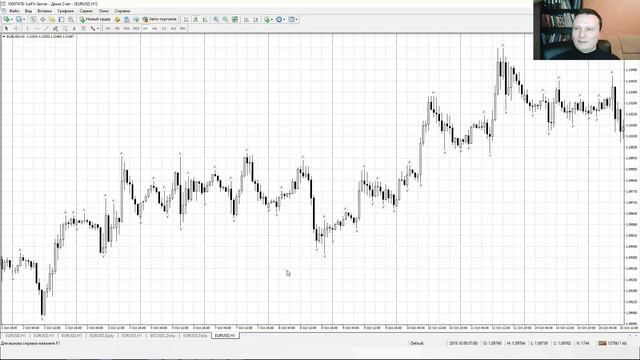Select the H1 timeframe button
640x360 pixels.
tap(145, 28)
